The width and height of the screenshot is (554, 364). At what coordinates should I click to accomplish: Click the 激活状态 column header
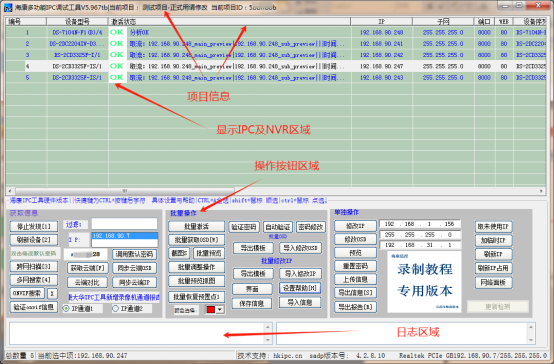pos(230,22)
